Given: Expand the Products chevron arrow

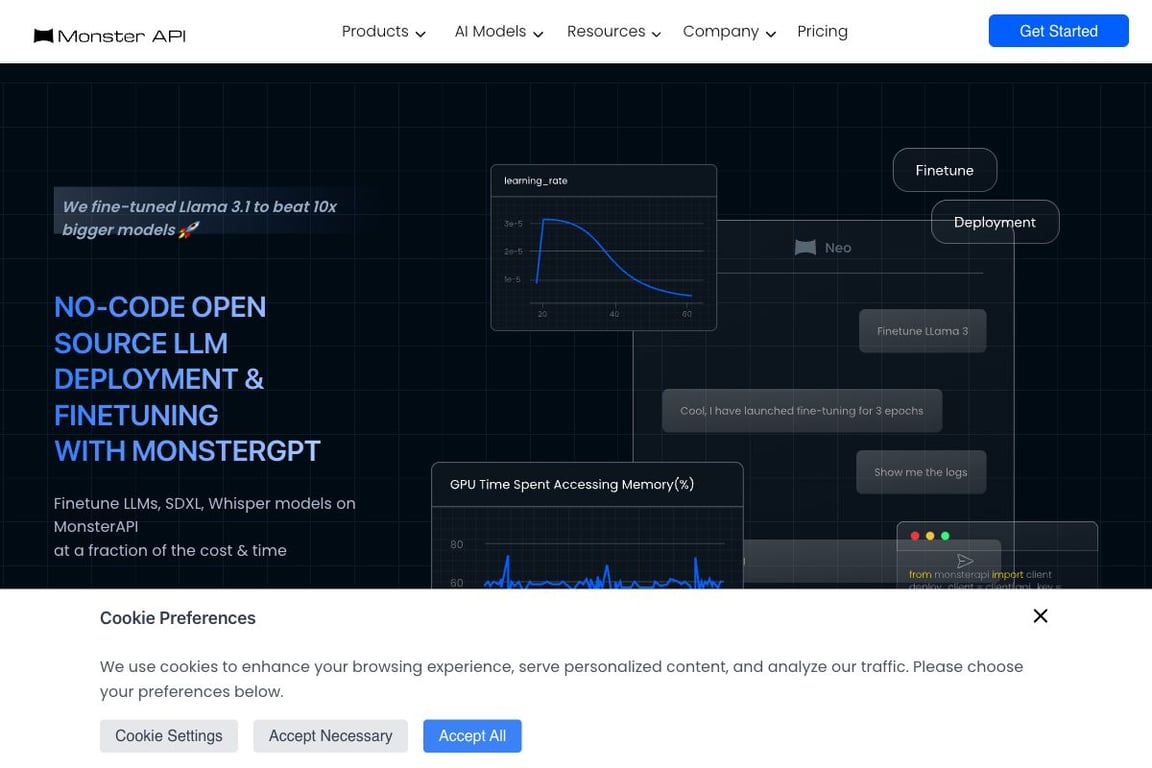Looking at the screenshot, I should point(420,34).
